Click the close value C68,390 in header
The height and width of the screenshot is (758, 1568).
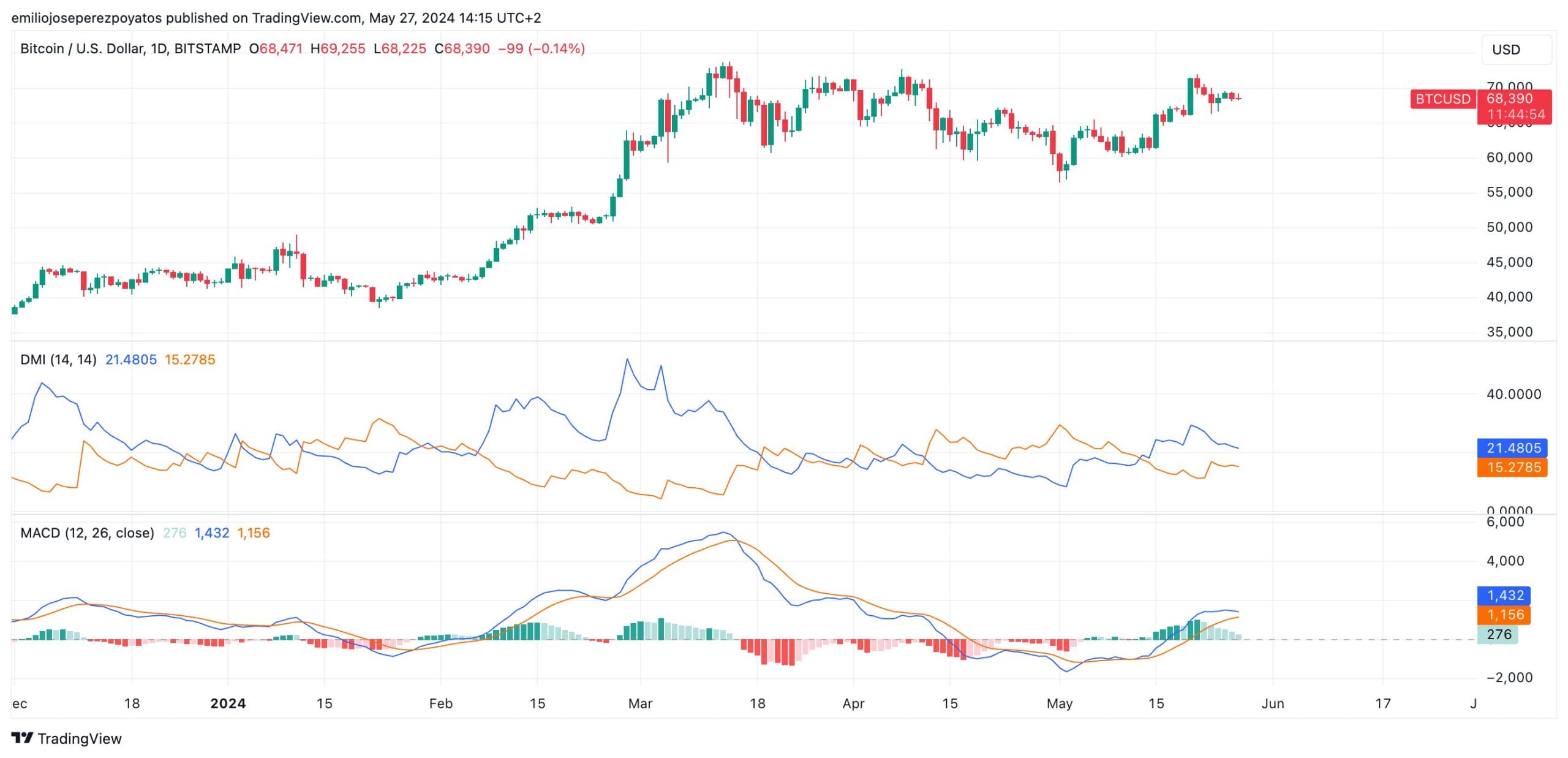point(462,48)
